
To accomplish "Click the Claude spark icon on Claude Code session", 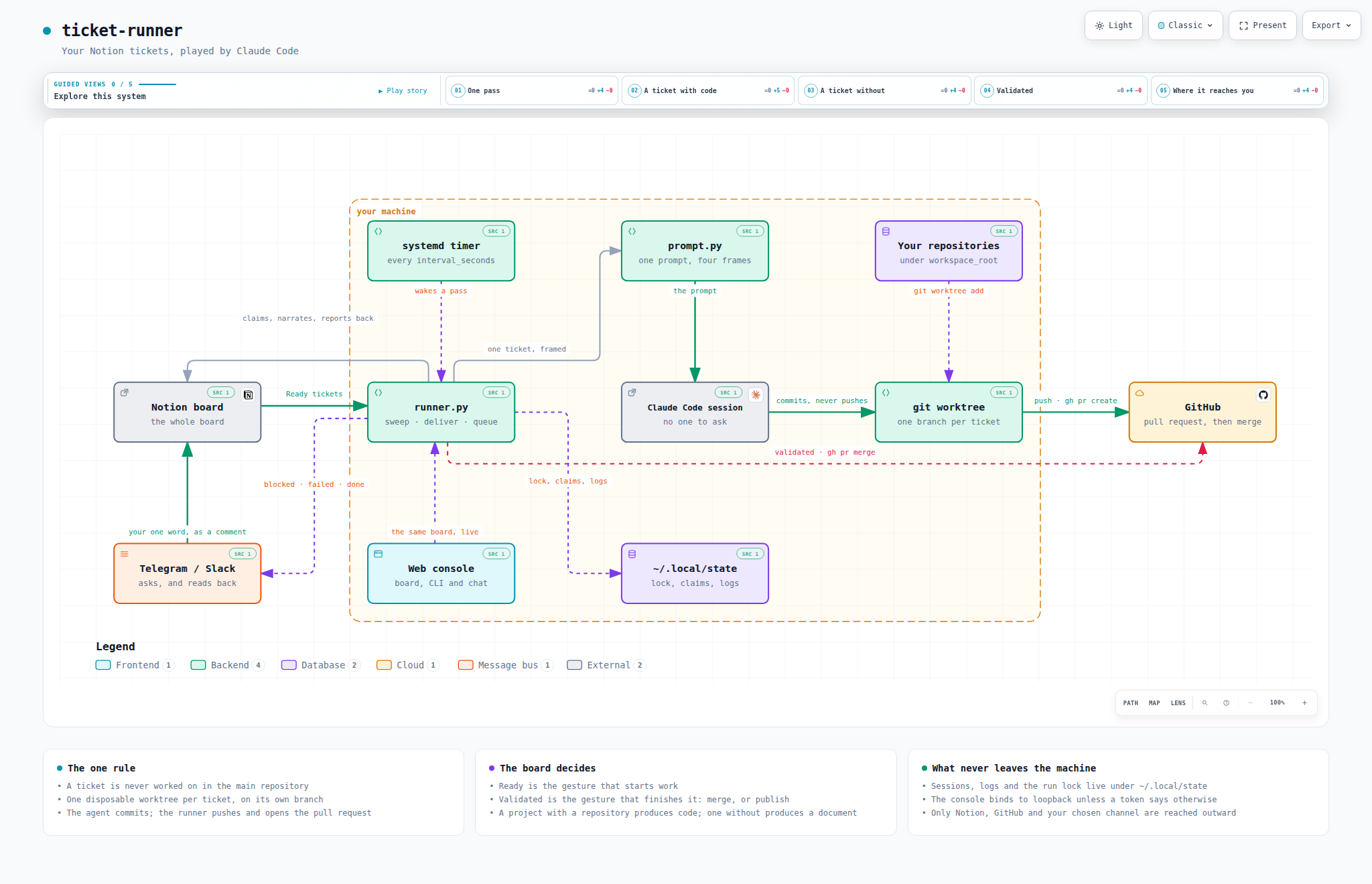I will [x=756, y=395].
